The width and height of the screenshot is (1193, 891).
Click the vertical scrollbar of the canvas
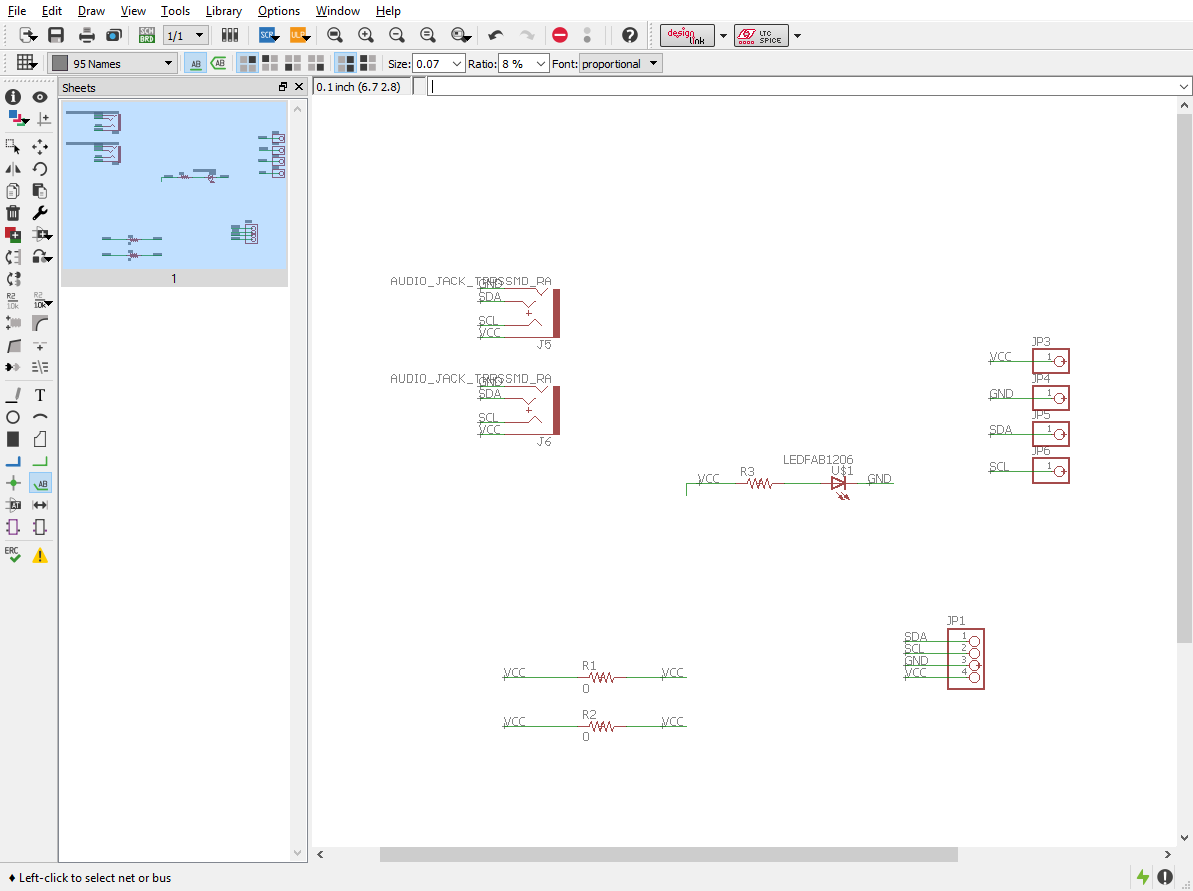1185,377
